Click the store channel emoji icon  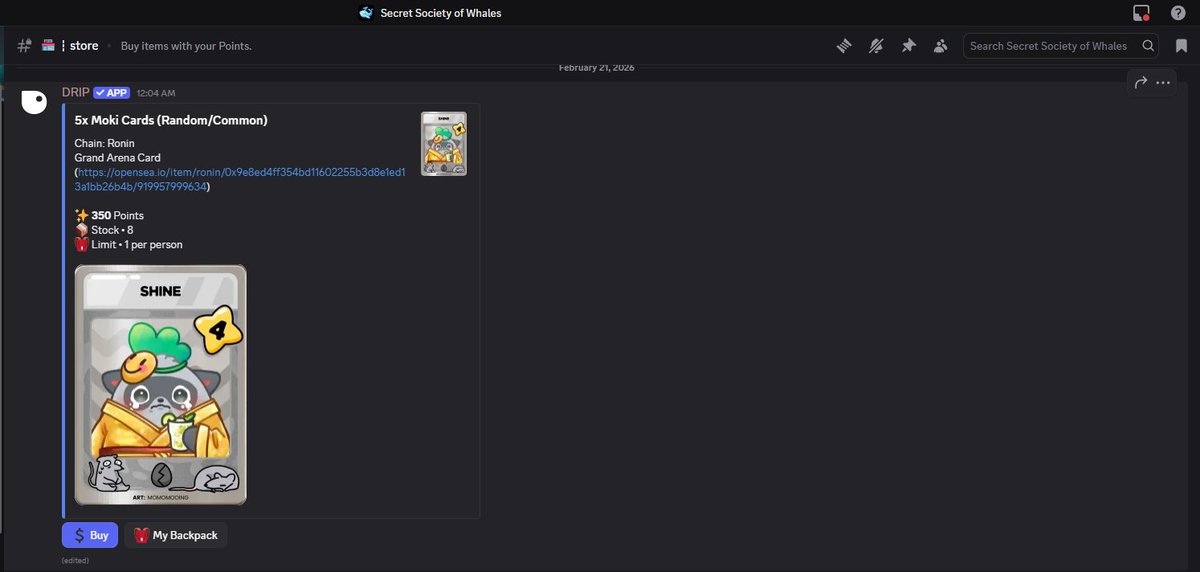[48, 46]
